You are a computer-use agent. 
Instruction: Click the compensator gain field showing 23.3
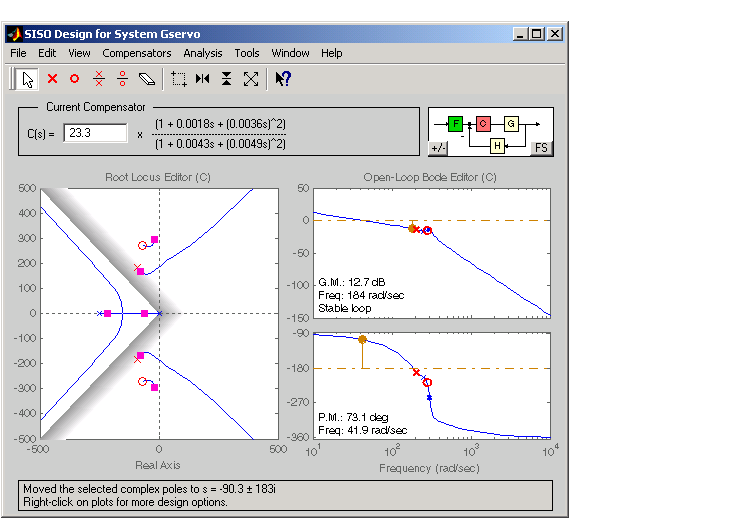(95, 133)
